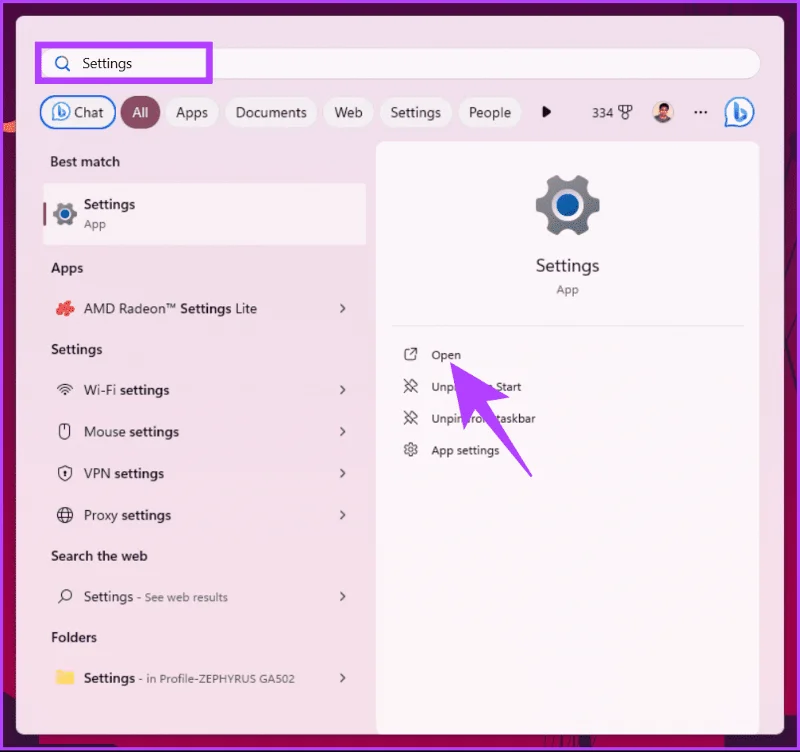Select the Chat filter tab
The image size is (800, 752).
tap(78, 112)
